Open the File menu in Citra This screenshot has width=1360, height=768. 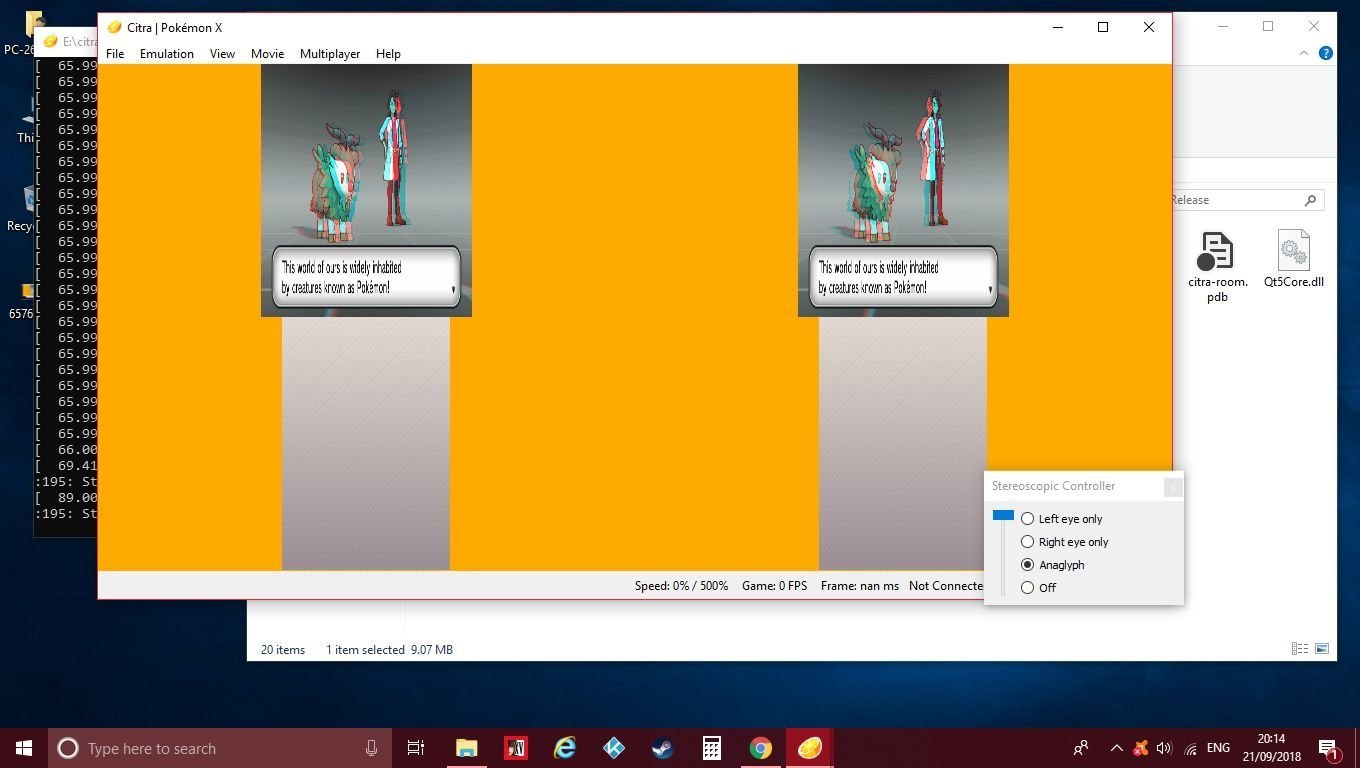coord(115,53)
